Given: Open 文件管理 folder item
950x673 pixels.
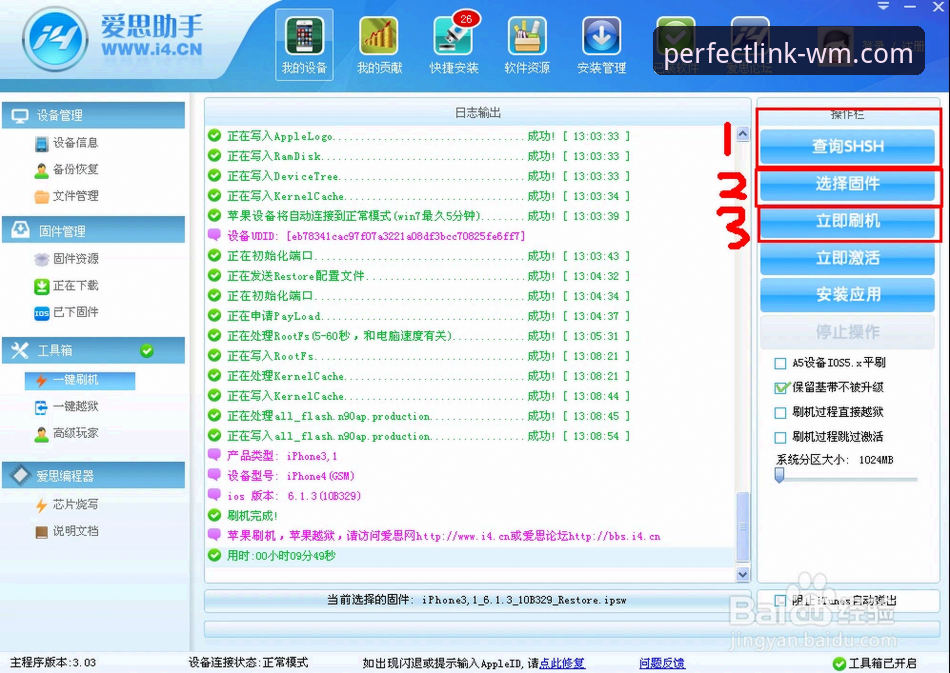Looking at the screenshot, I should pyautogui.click(x=67, y=196).
